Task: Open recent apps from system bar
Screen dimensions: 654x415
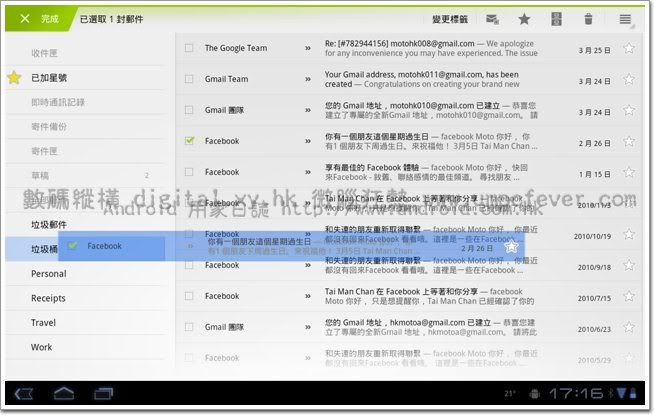Action: point(104,393)
